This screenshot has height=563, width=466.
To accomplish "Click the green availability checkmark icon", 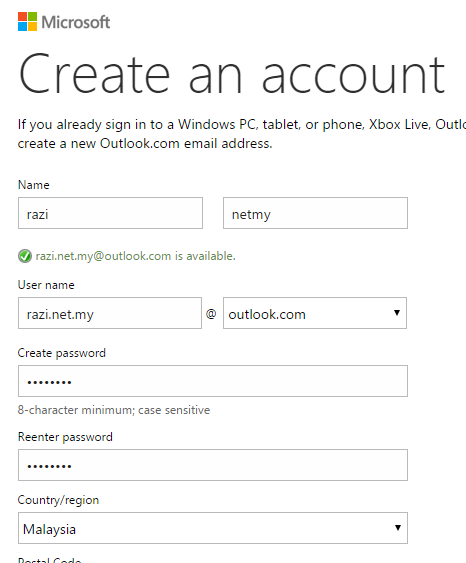I will (x=25, y=256).
